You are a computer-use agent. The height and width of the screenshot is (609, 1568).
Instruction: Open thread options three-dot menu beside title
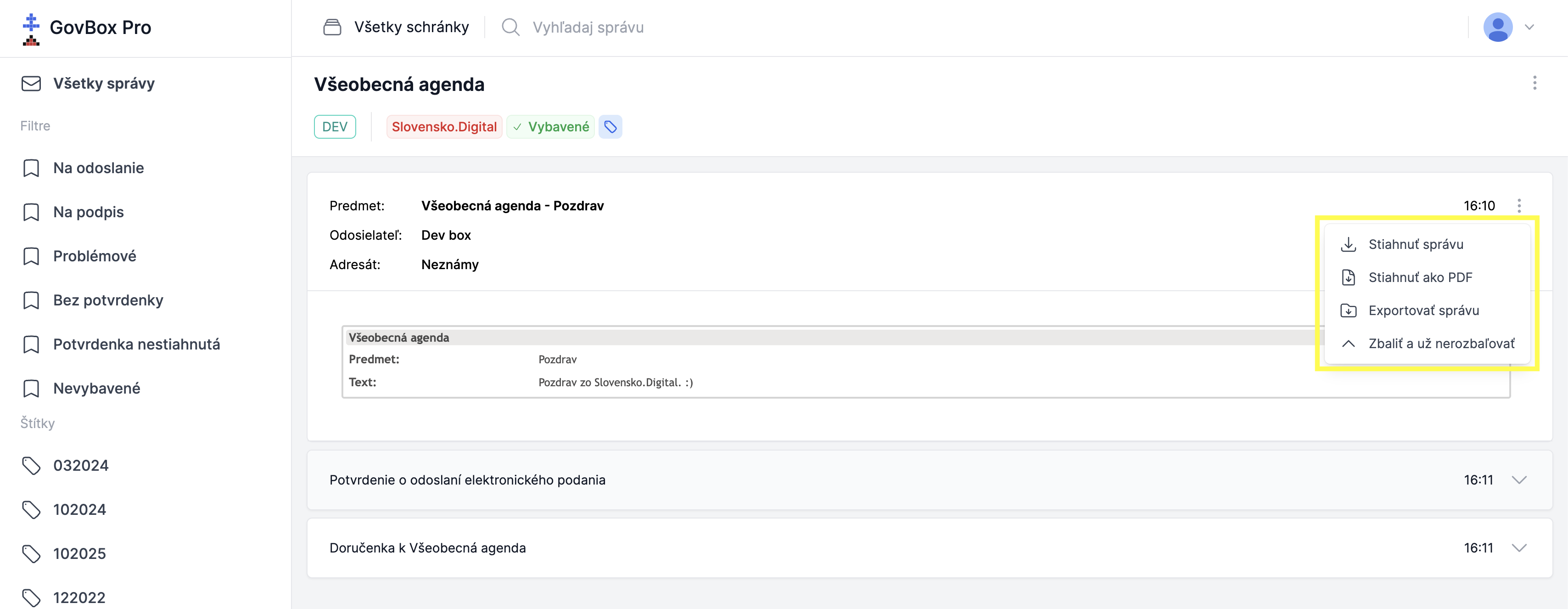coord(1534,83)
